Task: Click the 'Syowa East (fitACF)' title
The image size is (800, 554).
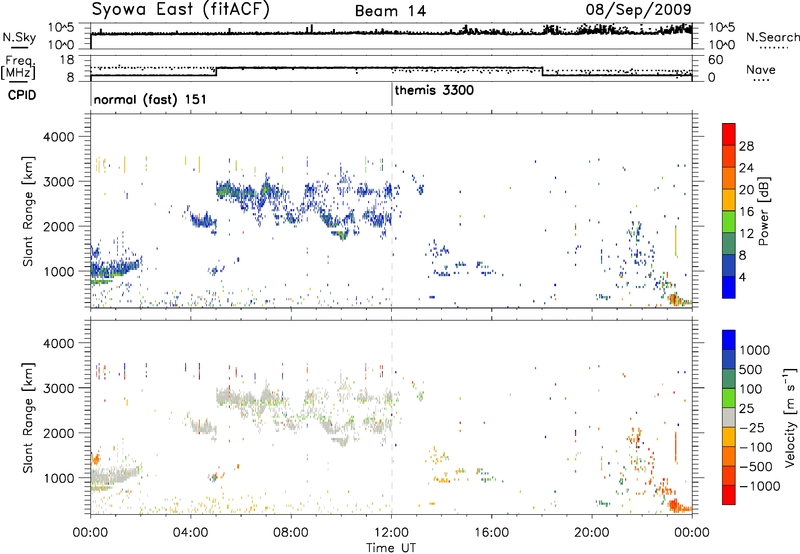Action: tap(180, 9)
